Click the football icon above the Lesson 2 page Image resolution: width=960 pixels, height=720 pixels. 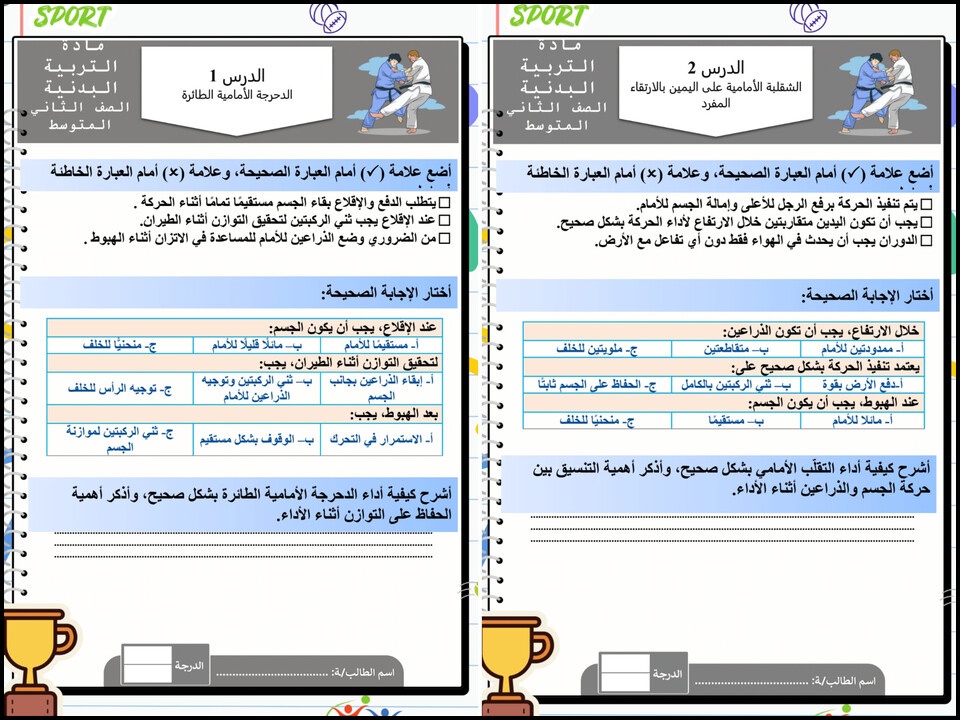808,17
